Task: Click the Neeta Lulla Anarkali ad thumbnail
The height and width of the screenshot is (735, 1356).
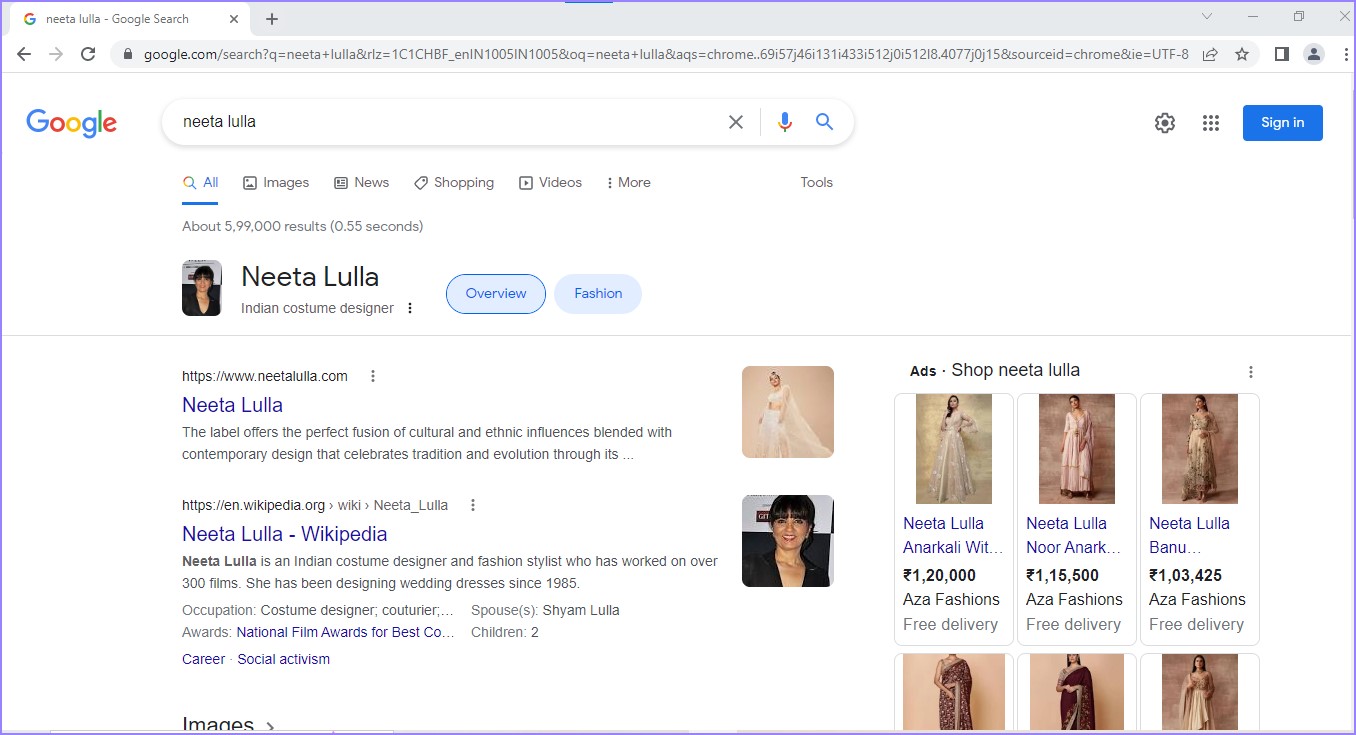Action: click(x=952, y=448)
